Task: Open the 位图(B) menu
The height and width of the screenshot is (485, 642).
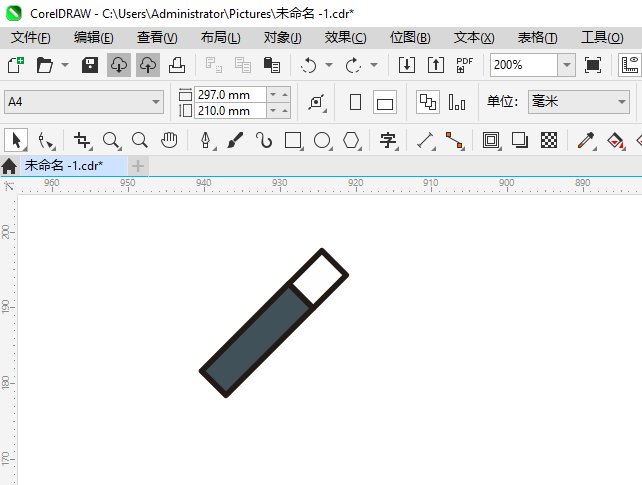Action: (410, 38)
